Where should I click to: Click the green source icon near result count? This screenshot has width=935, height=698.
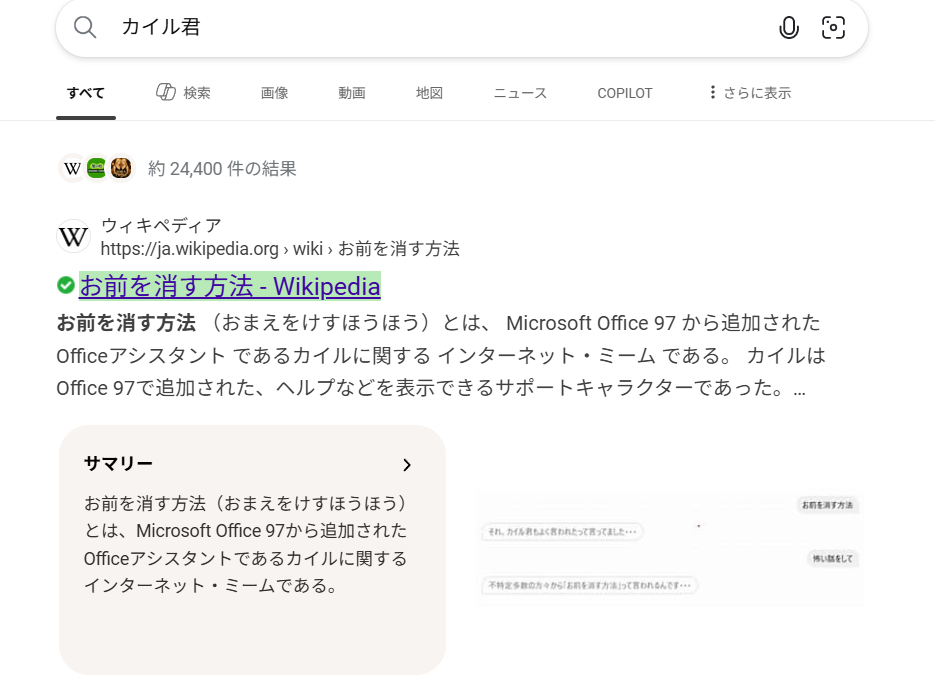(x=96, y=168)
